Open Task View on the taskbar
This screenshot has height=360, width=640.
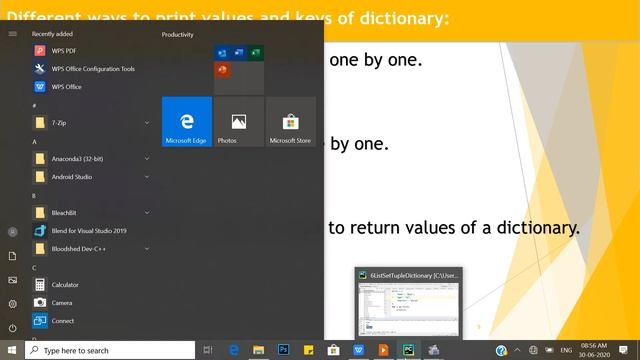pyautogui.click(x=208, y=350)
